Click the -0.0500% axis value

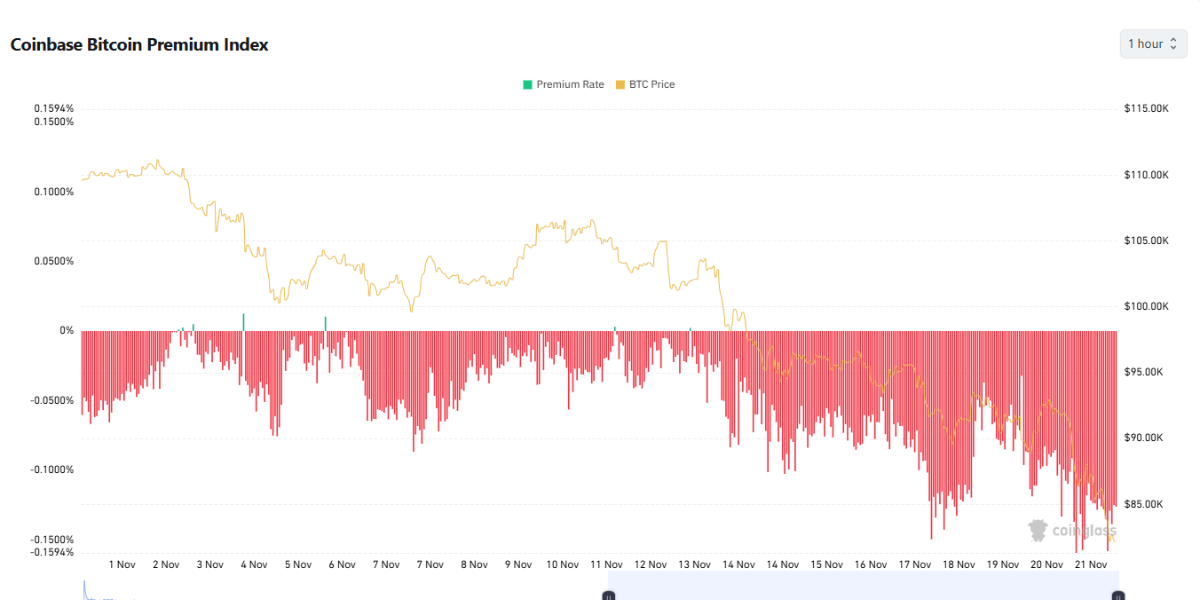coord(52,400)
